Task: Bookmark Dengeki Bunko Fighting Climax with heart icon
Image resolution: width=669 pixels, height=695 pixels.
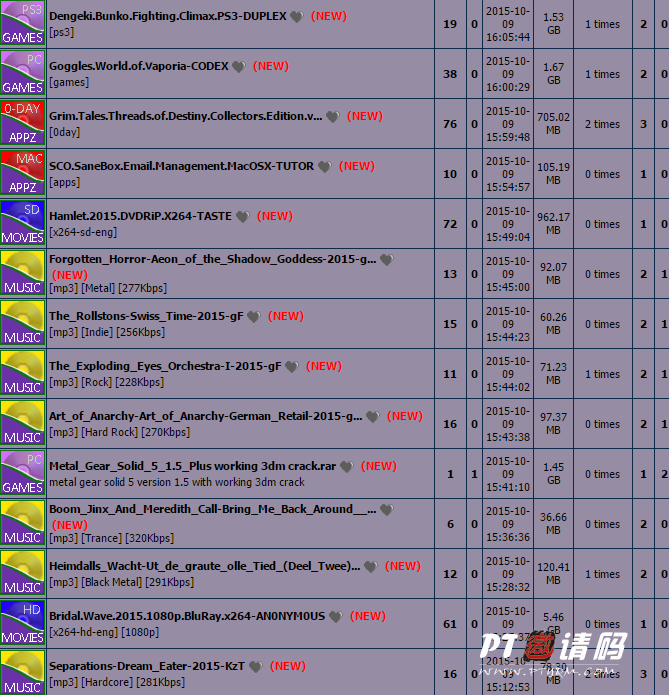Action: click(x=297, y=17)
